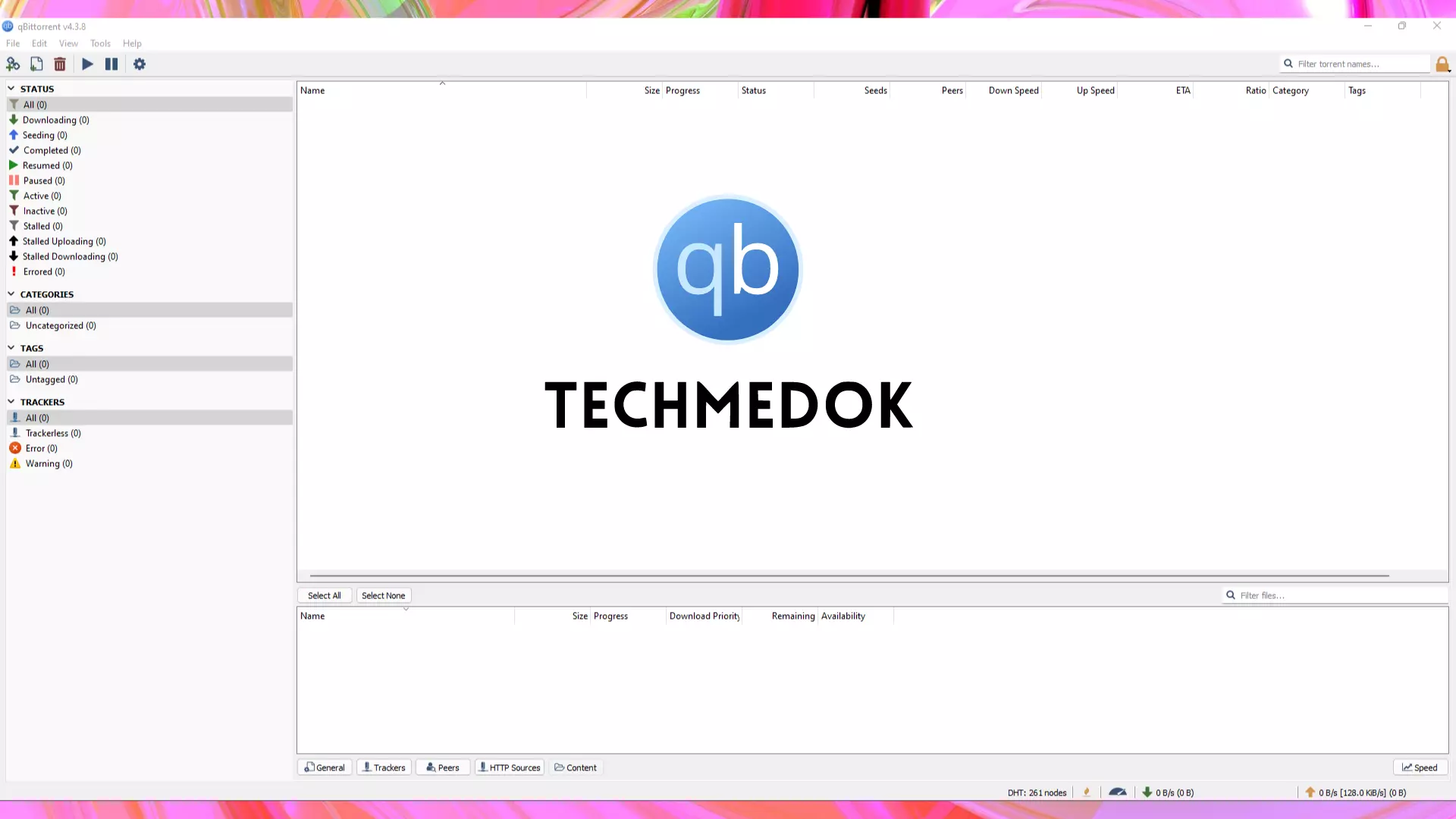Switch to the General tab
This screenshot has height=819, width=1456.
coord(325,767)
